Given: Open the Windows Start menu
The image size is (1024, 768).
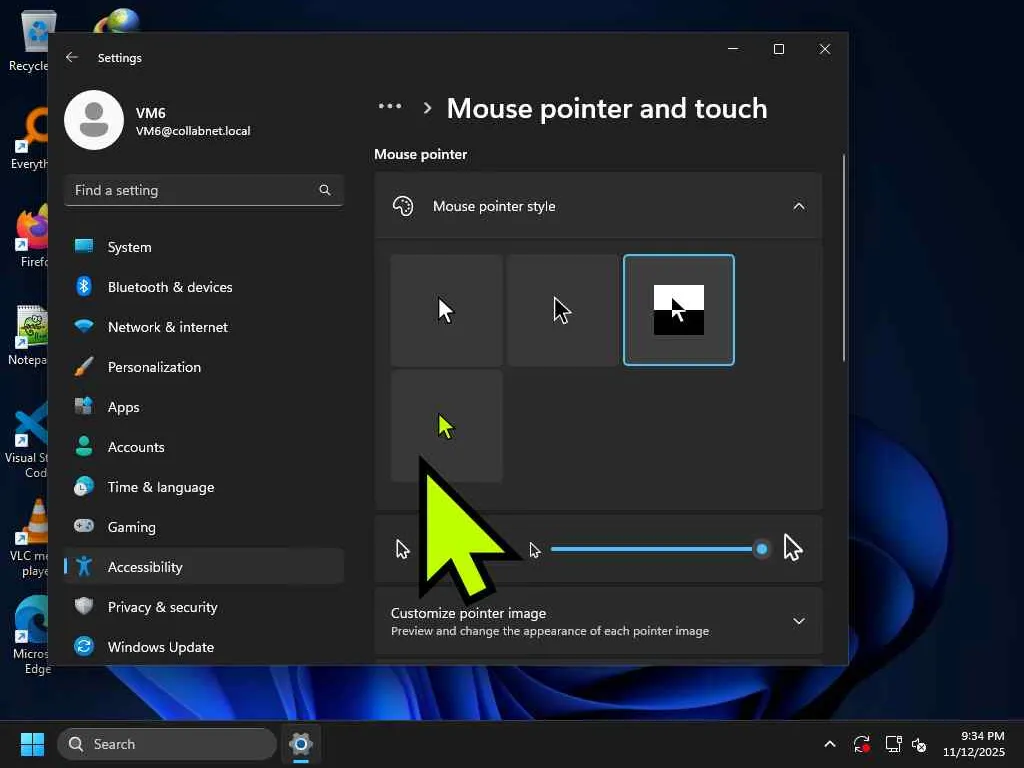Looking at the screenshot, I should [32, 744].
